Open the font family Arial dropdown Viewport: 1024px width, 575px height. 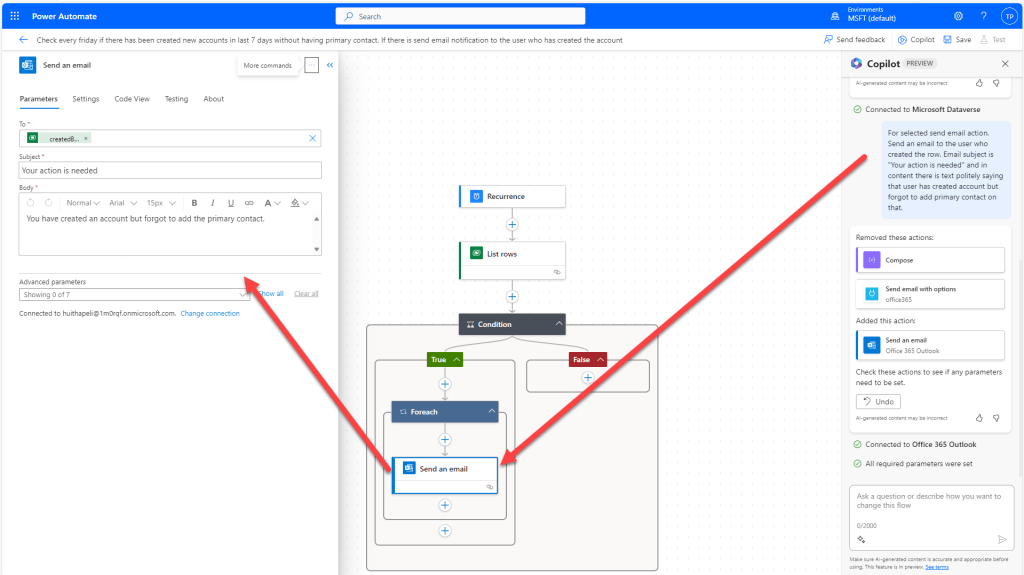click(x=123, y=203)
